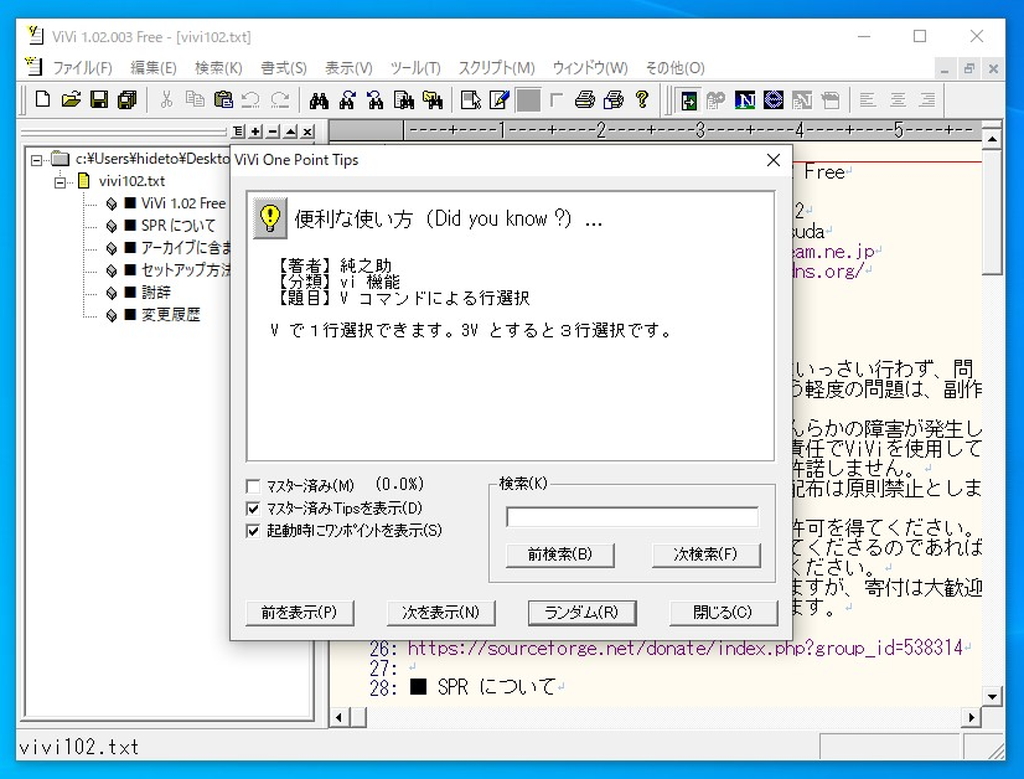Viewport: 1024px width, 779px height.
Task: Select the Netscape N icon on the toolbar
Action: tap(744, 100)
